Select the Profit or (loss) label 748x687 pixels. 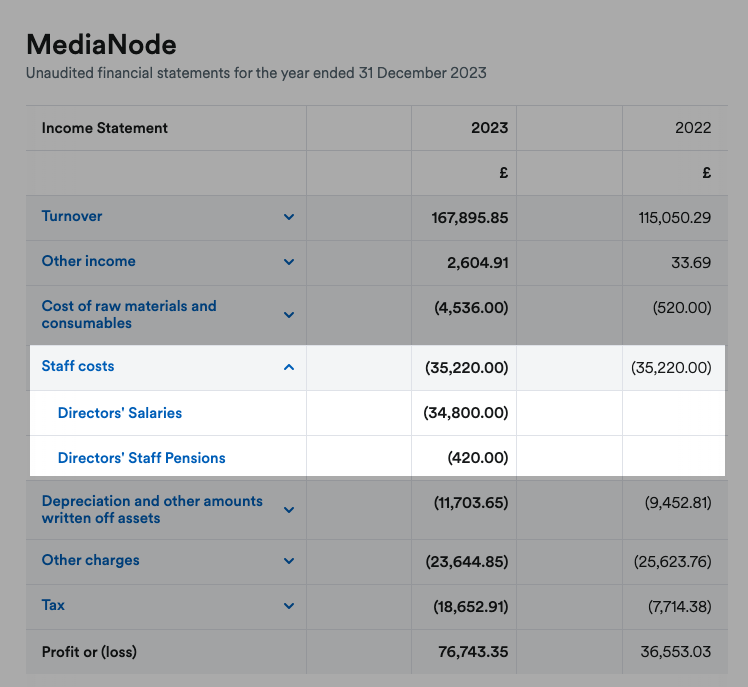click(89, 652)
